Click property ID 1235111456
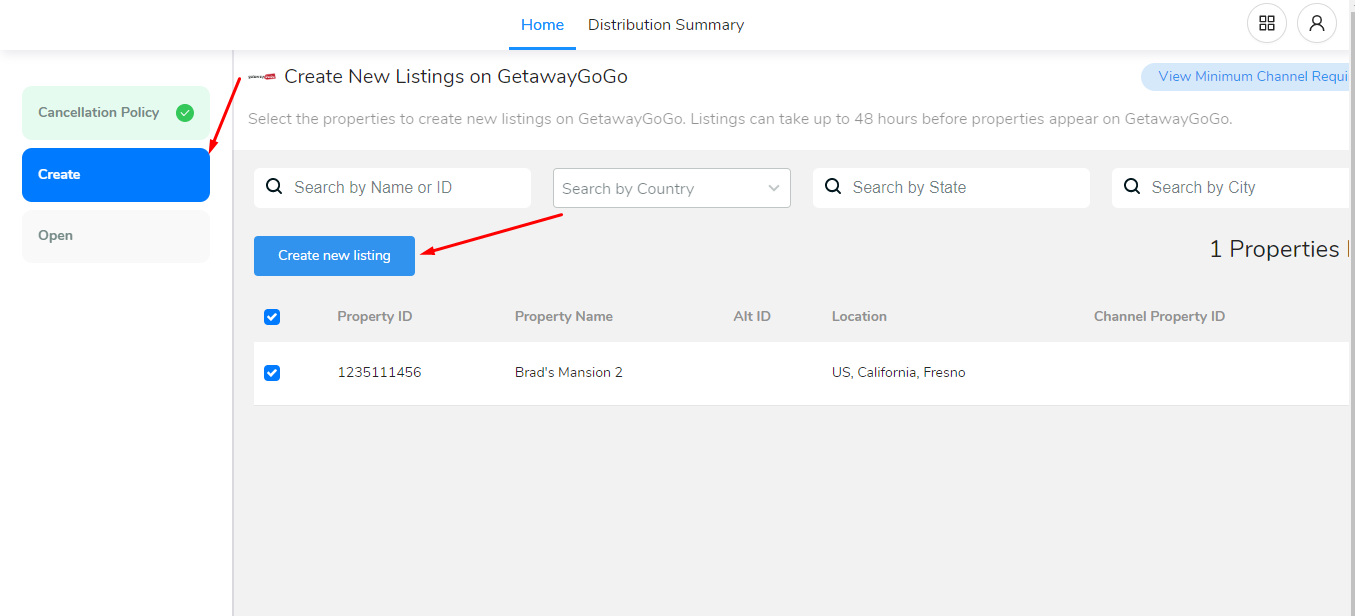Screen dimensions: 1355x616 [x=379, y=373]
